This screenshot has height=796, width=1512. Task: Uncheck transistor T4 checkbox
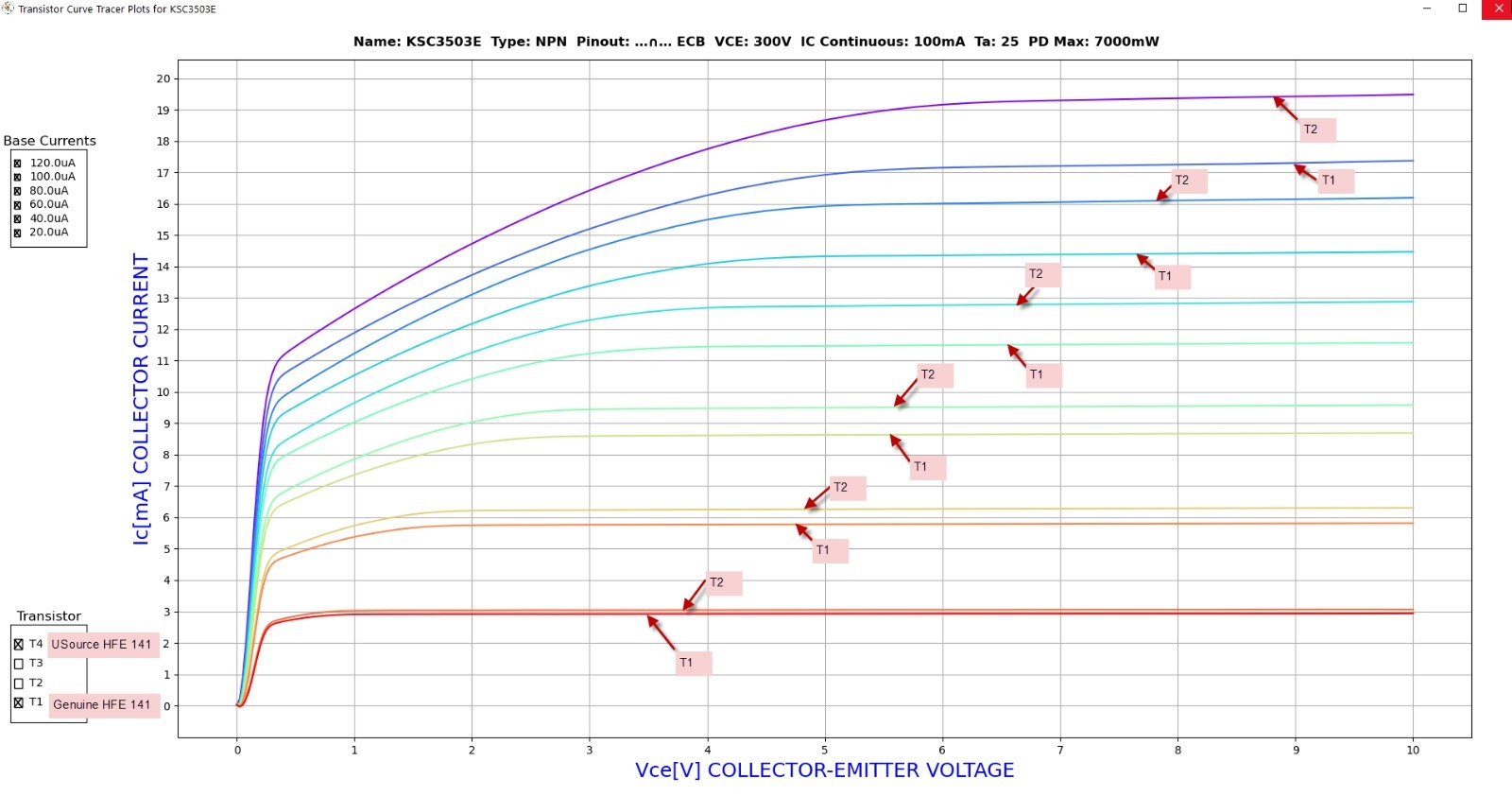pyautogui.click(x=19, y=644)
